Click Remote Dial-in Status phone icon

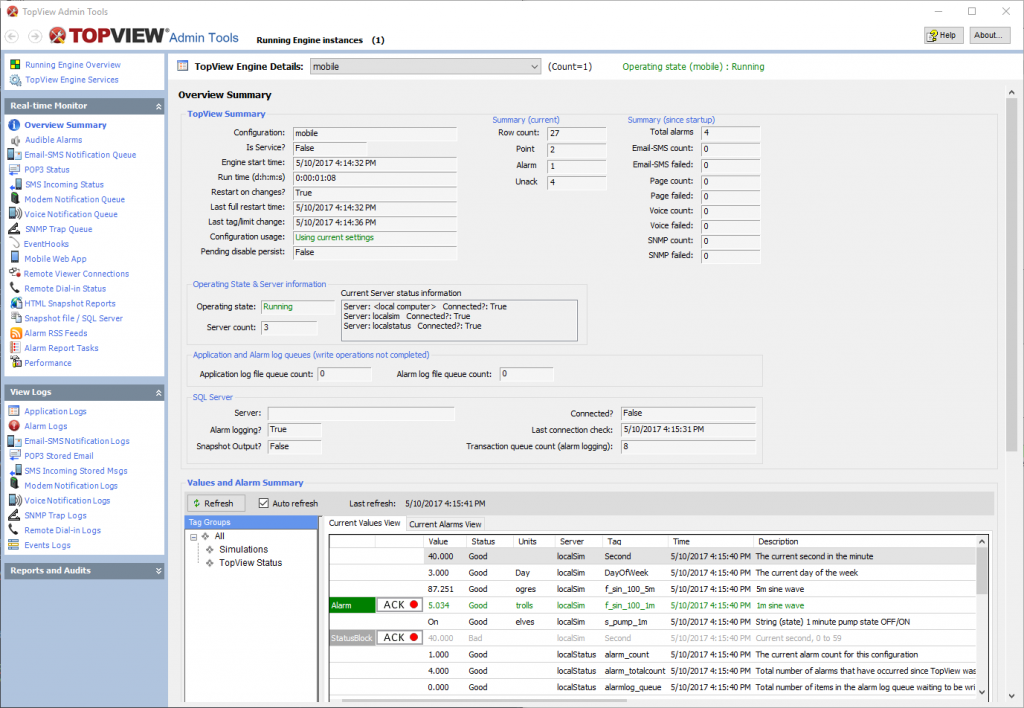click(x=14, y=288)
